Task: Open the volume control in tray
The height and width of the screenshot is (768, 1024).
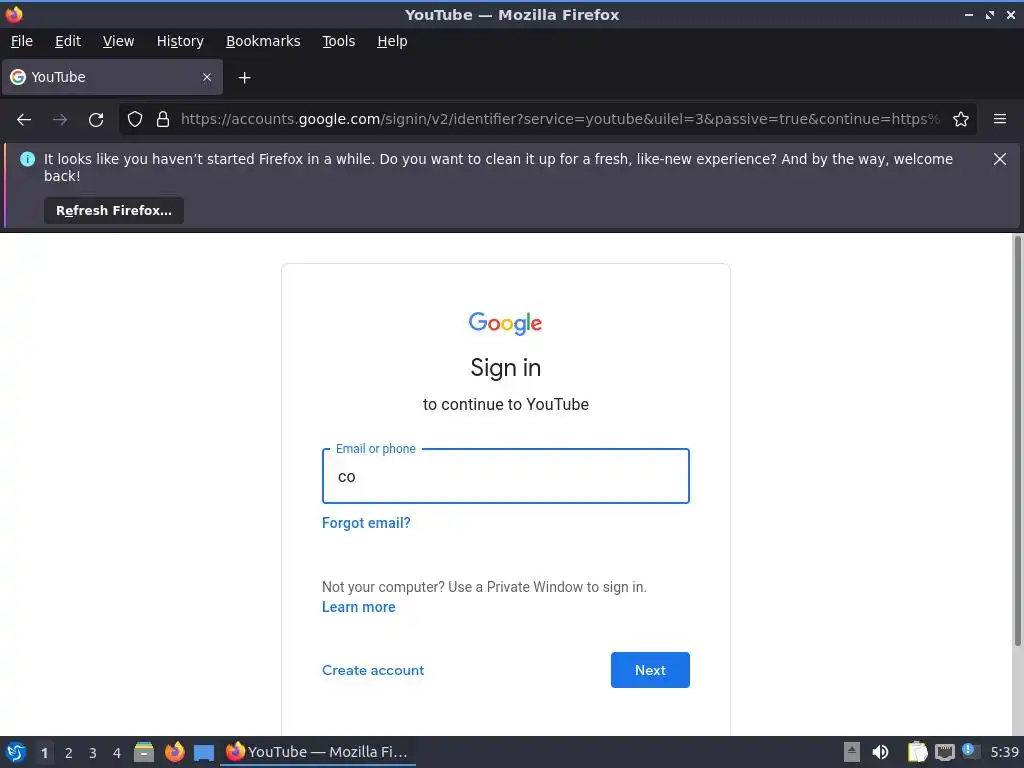Action: (880, 752)
